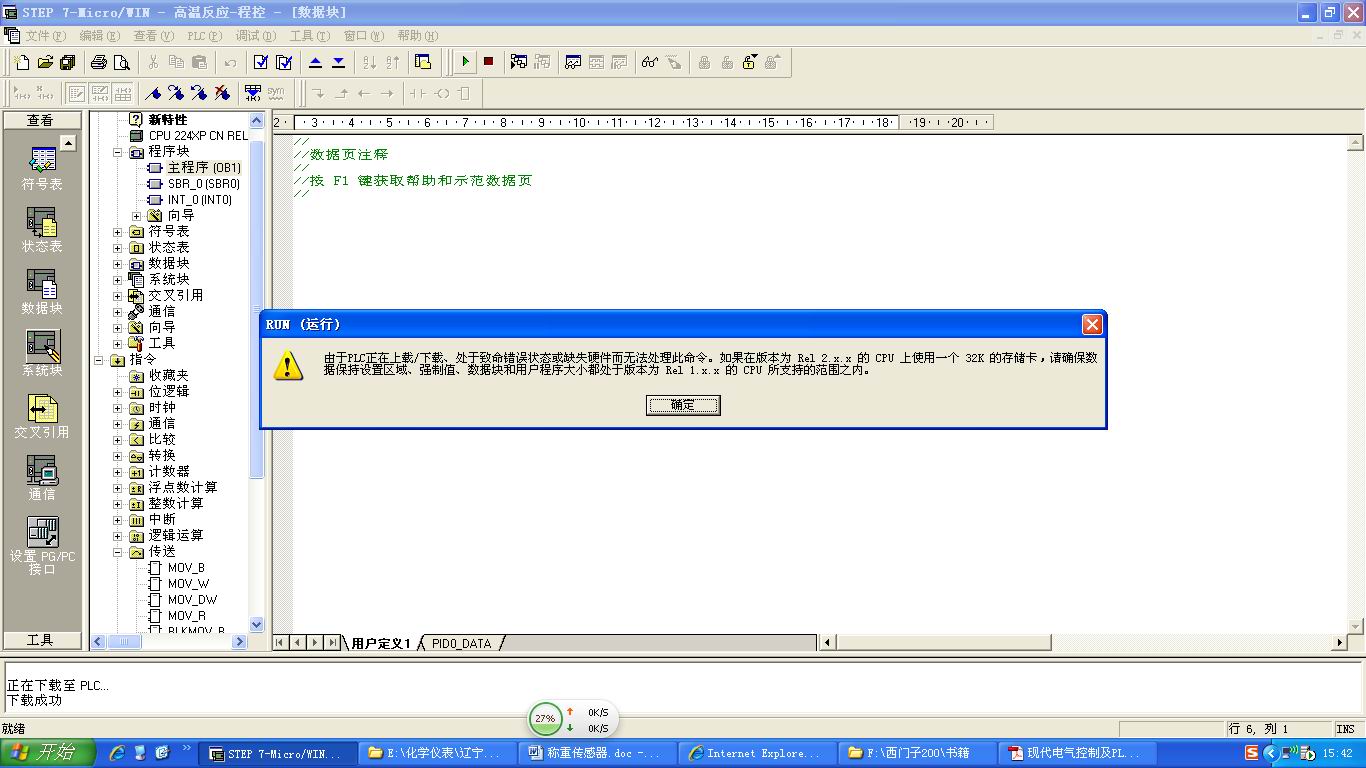Expand the 位逻辑 instruction folder
Screen dimensions: 1366x768
117,392
